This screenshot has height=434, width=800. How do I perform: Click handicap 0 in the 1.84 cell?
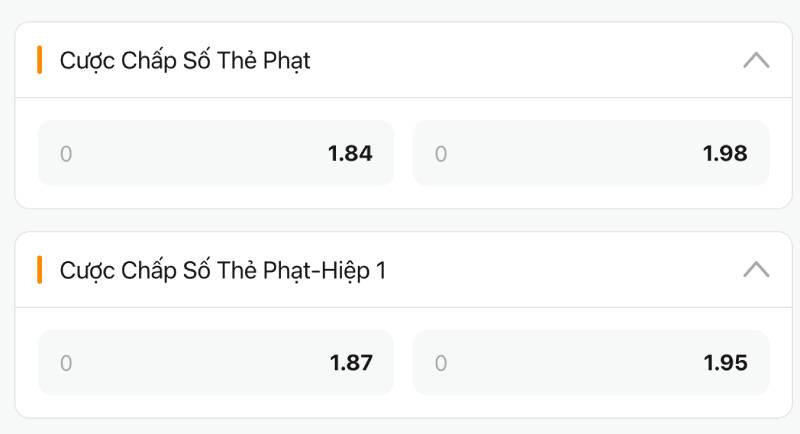coord(66,154)
